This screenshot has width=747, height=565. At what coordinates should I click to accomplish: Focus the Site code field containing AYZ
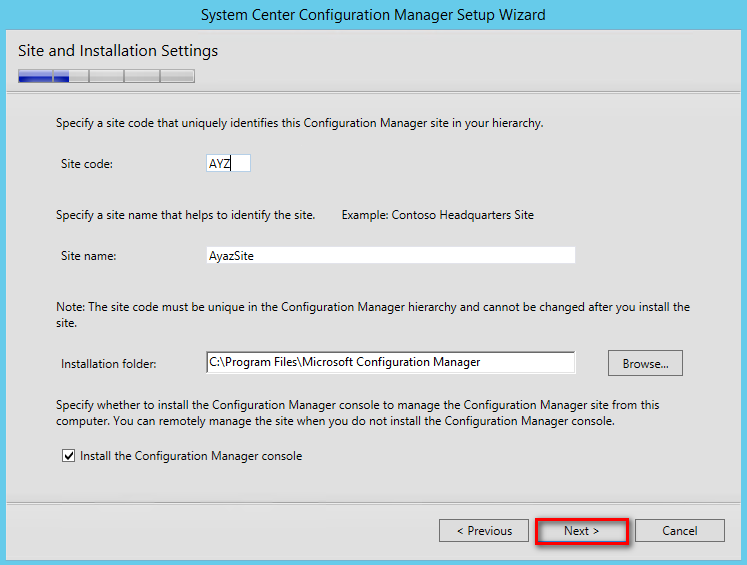(x=228, y=163)
